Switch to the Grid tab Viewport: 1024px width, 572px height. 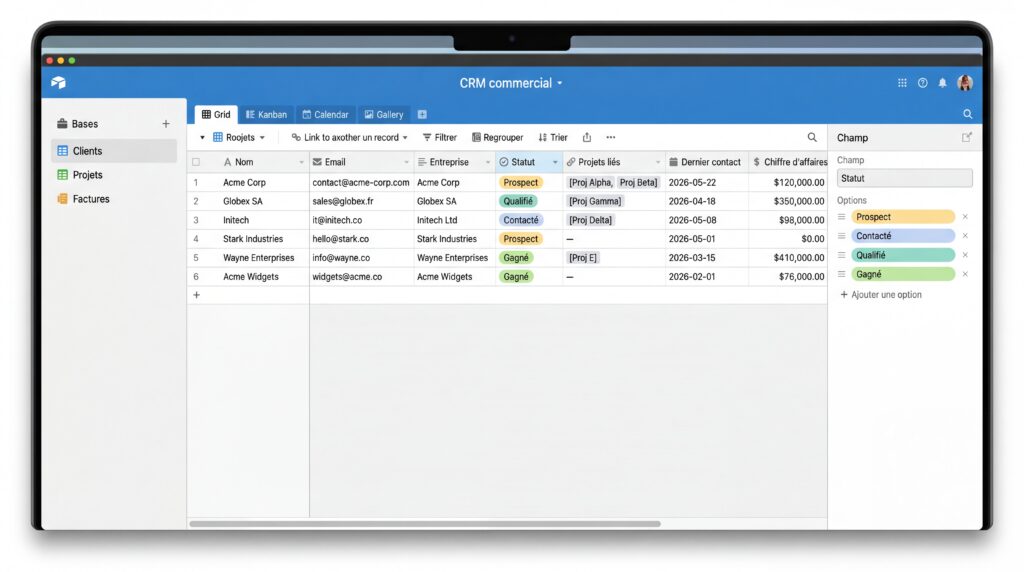coord(216,114)
